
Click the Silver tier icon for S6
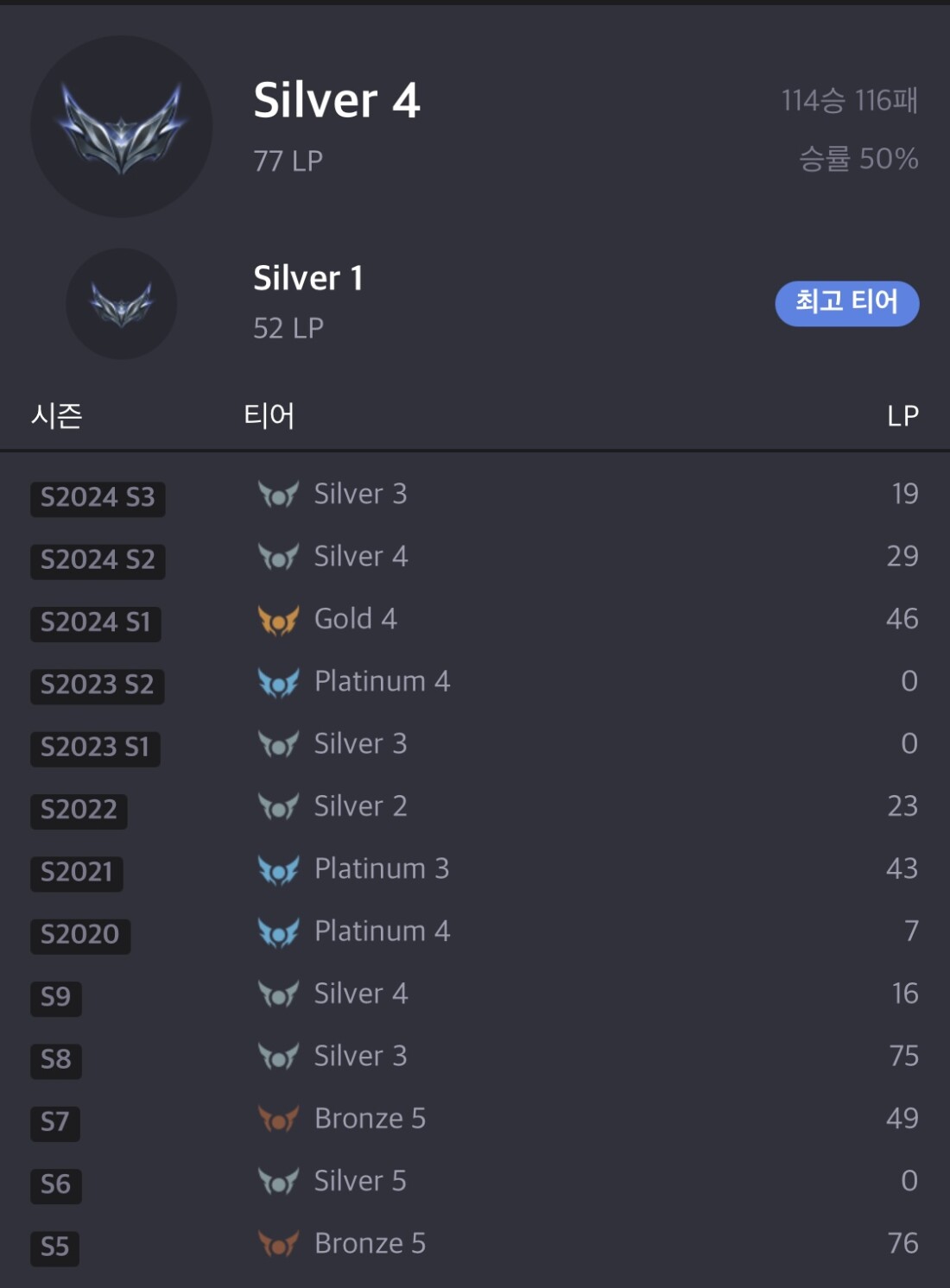coord(278,1182)
